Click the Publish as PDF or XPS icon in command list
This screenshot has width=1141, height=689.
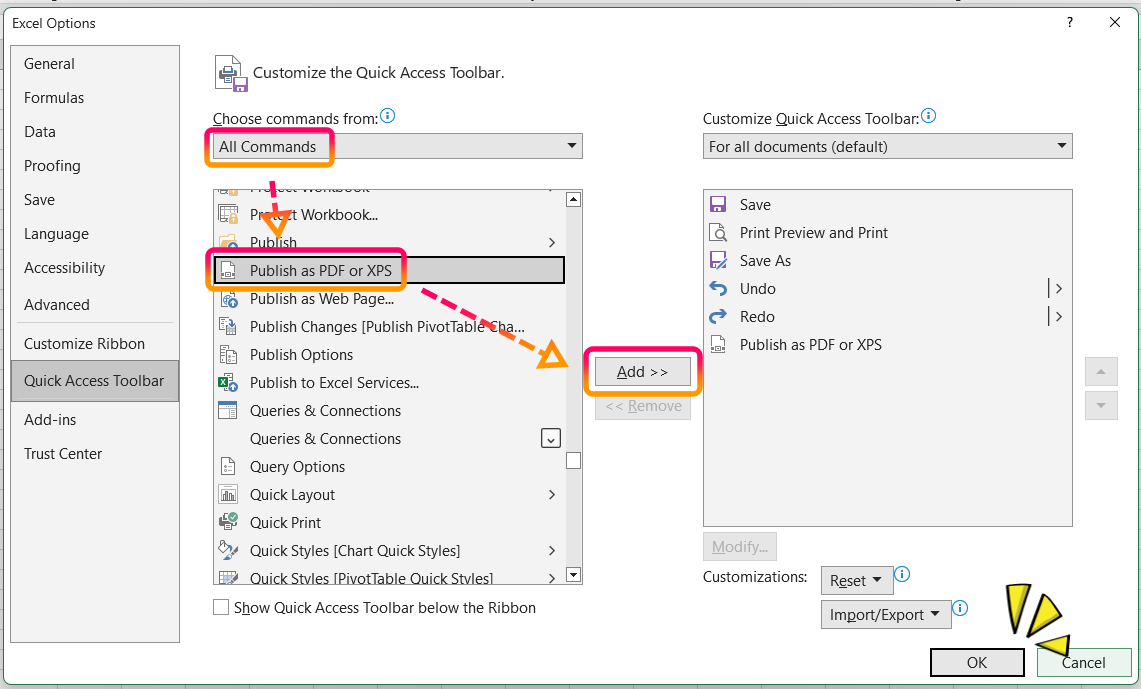coord(228,271)
